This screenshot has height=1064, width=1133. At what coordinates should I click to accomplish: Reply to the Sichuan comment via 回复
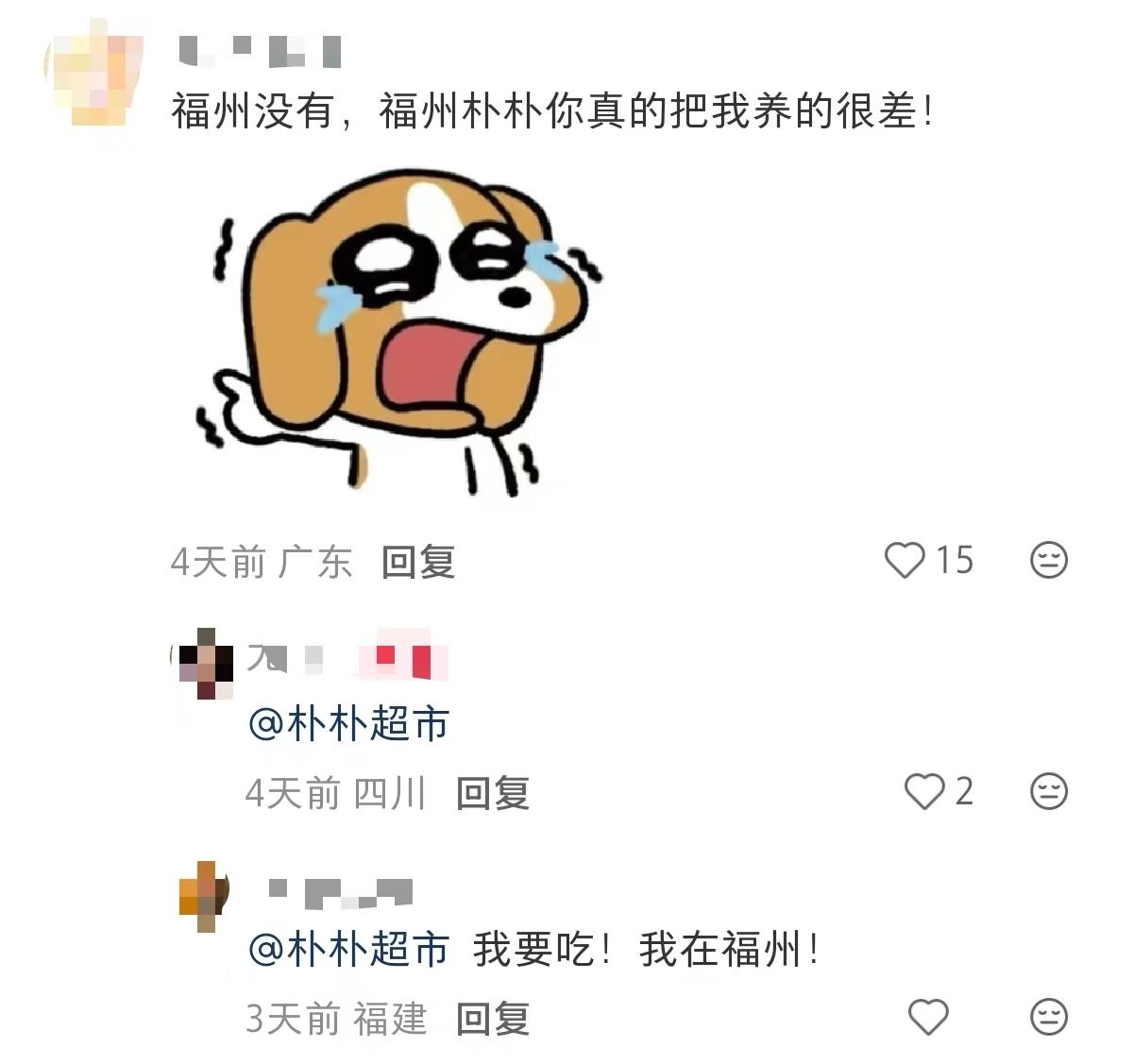(492, 793)
